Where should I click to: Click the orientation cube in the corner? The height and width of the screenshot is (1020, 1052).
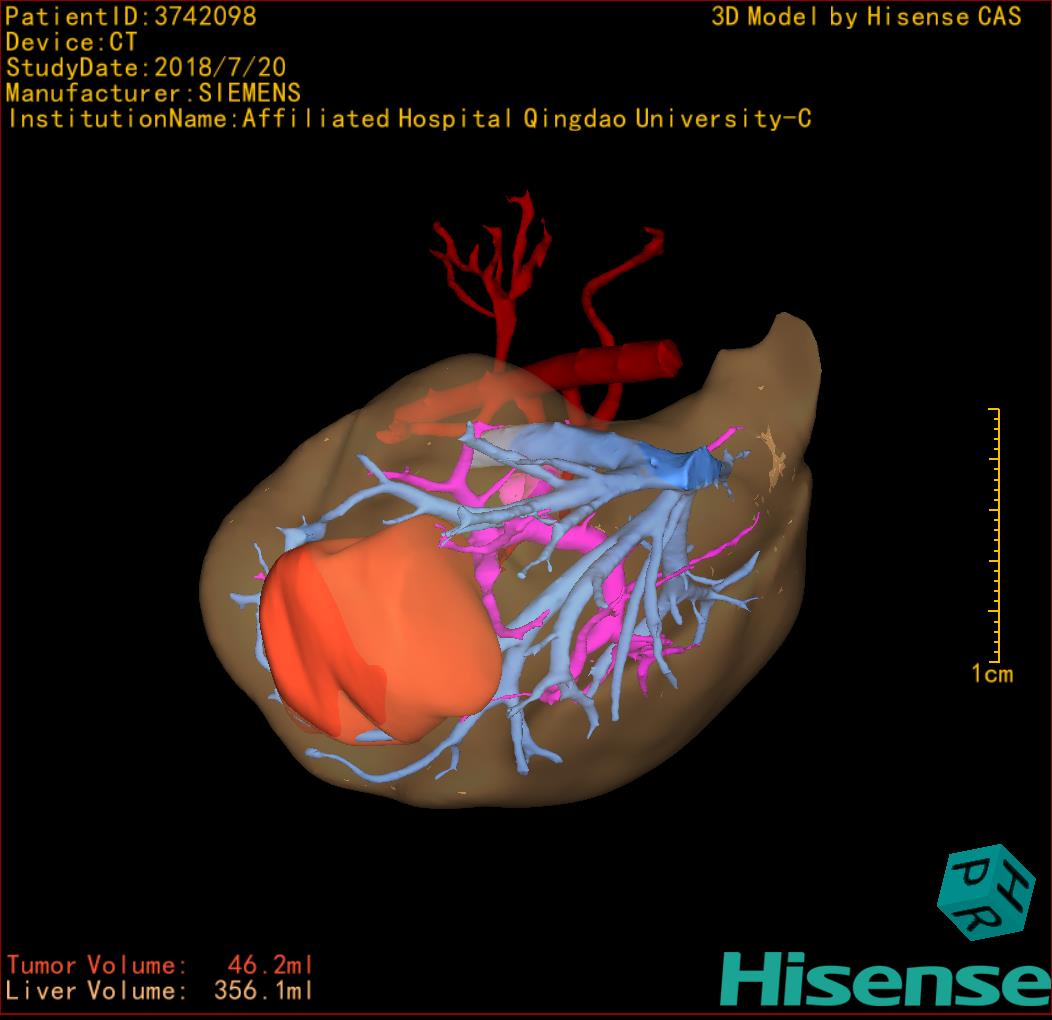pyautogui.click(x=986, y=892)
